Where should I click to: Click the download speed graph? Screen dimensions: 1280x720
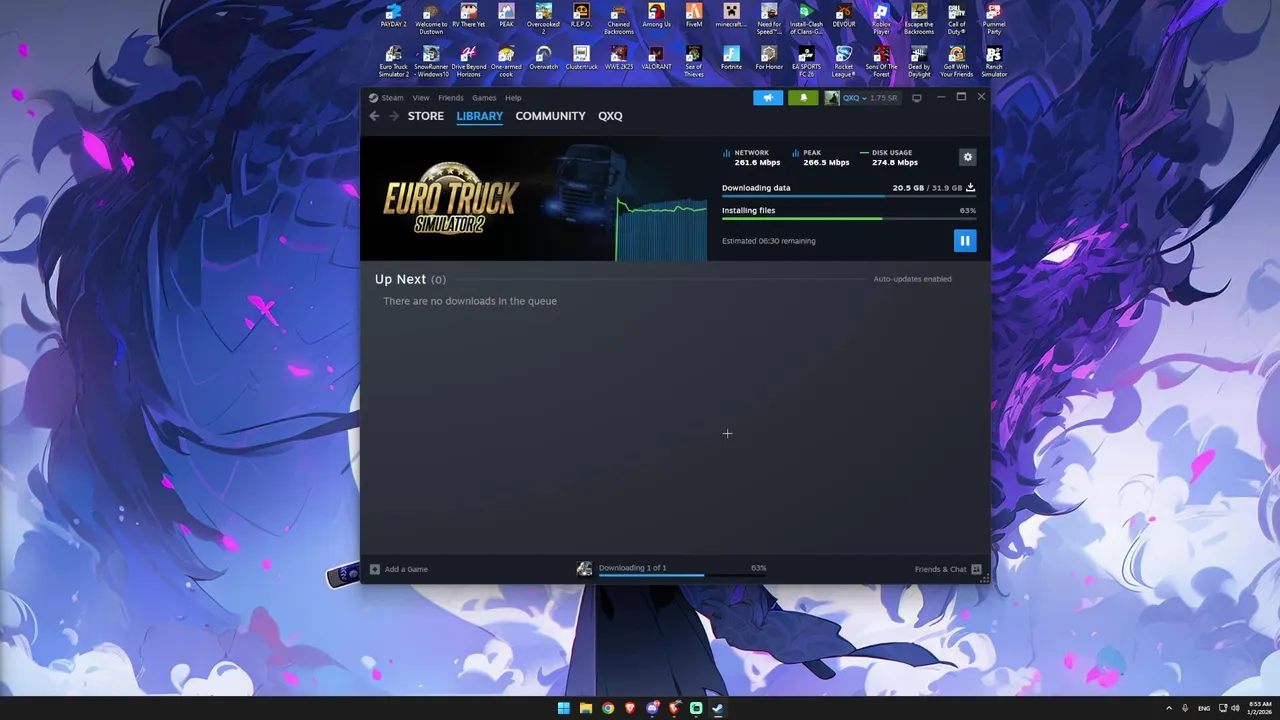(661, 228)
